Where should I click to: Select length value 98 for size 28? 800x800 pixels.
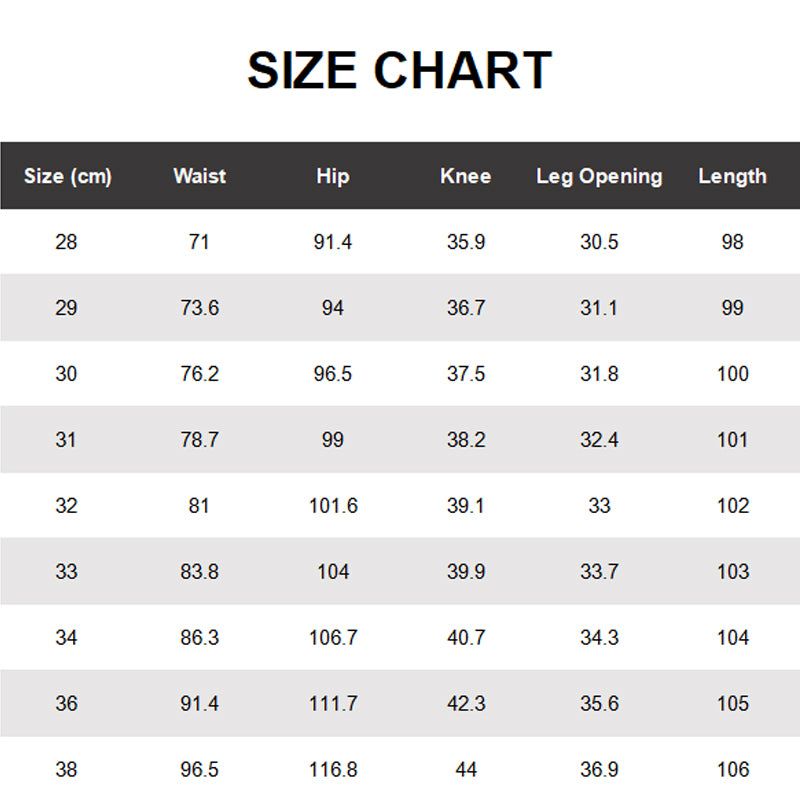(x=732, y=242)
